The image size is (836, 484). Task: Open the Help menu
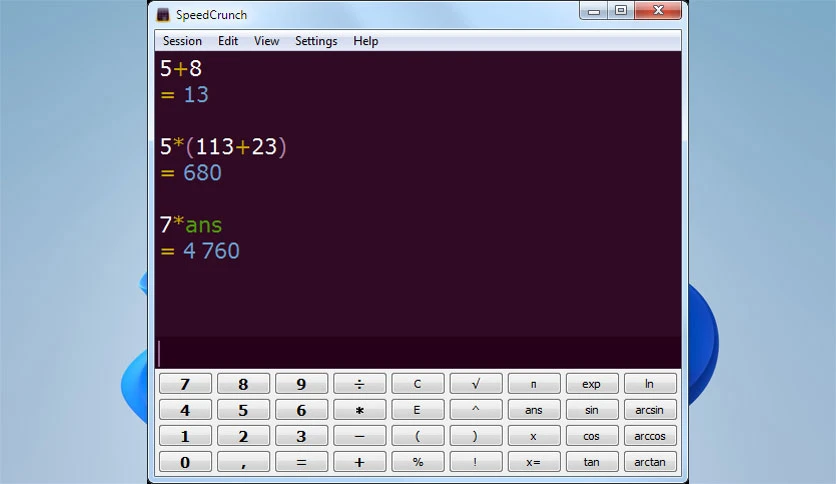tap(366, 41)
